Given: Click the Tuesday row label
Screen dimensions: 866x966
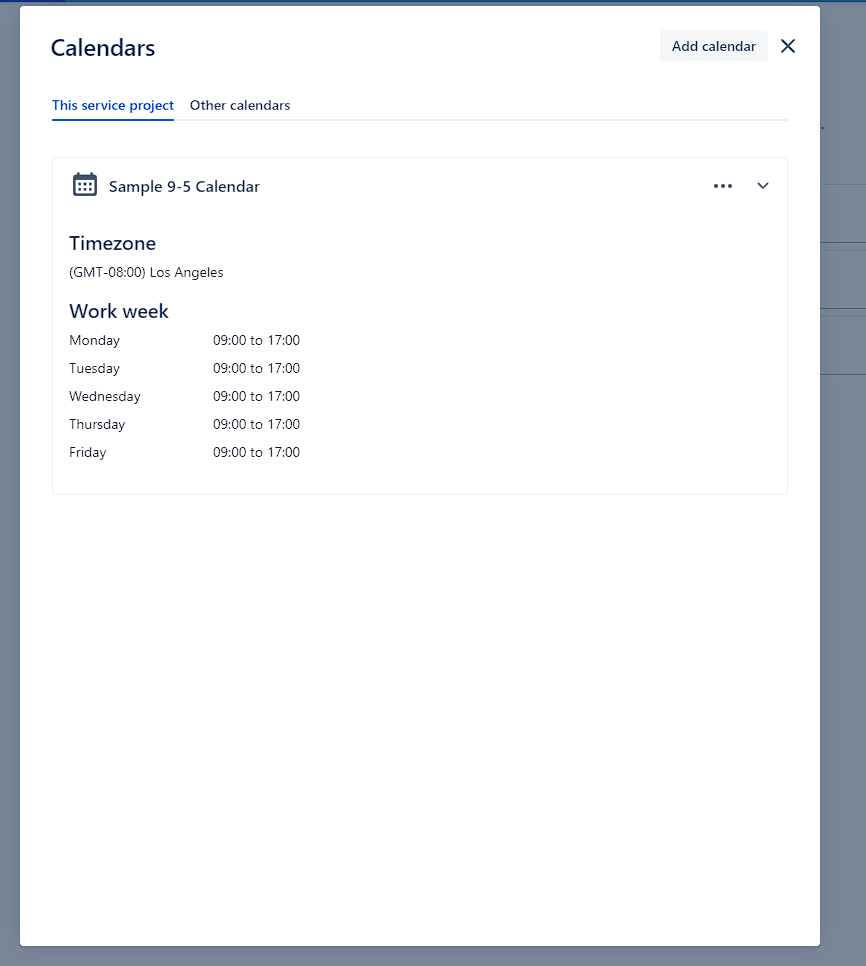Looking at the screenshot, I should click(94, 368).
